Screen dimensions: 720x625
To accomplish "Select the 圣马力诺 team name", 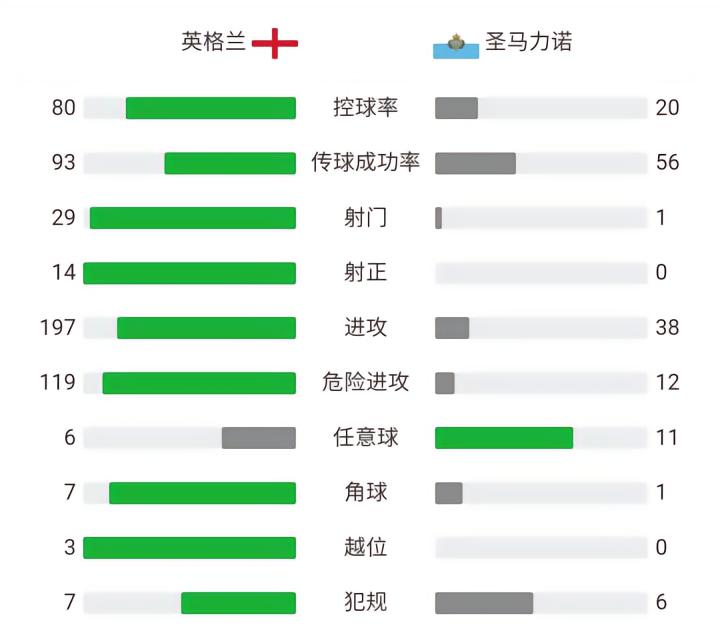I will coord(529,43).
